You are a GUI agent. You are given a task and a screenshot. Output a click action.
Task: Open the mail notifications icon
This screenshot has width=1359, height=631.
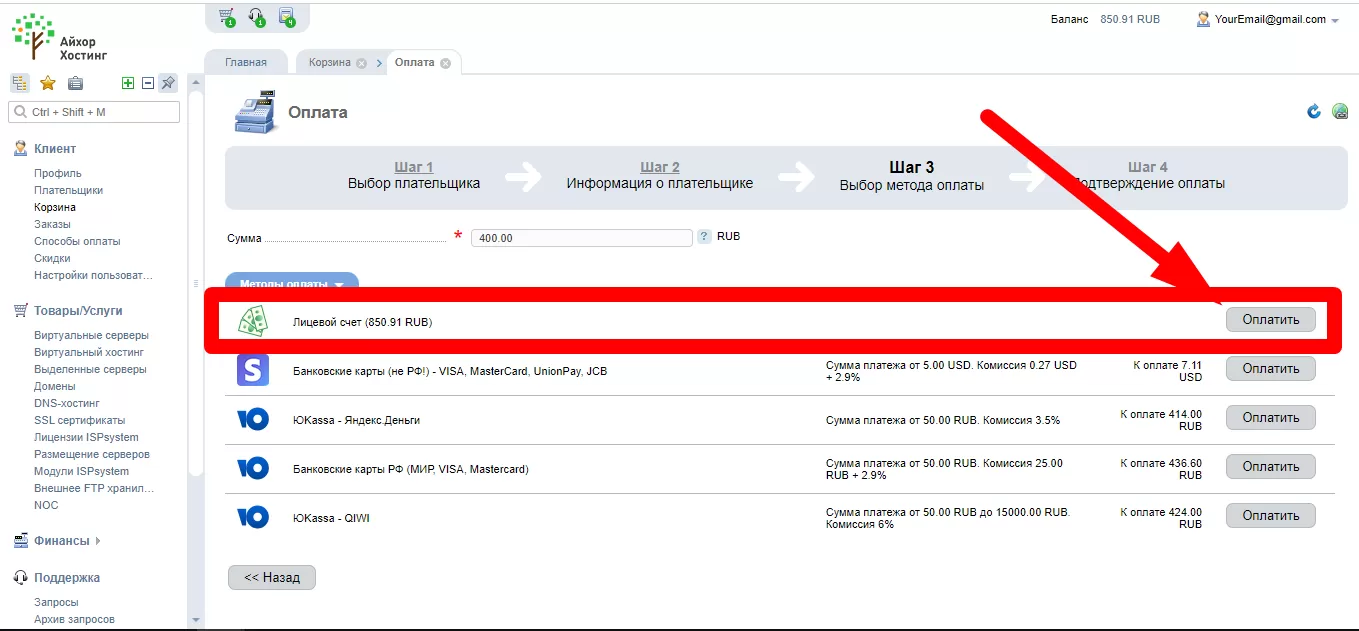[287, 16]
